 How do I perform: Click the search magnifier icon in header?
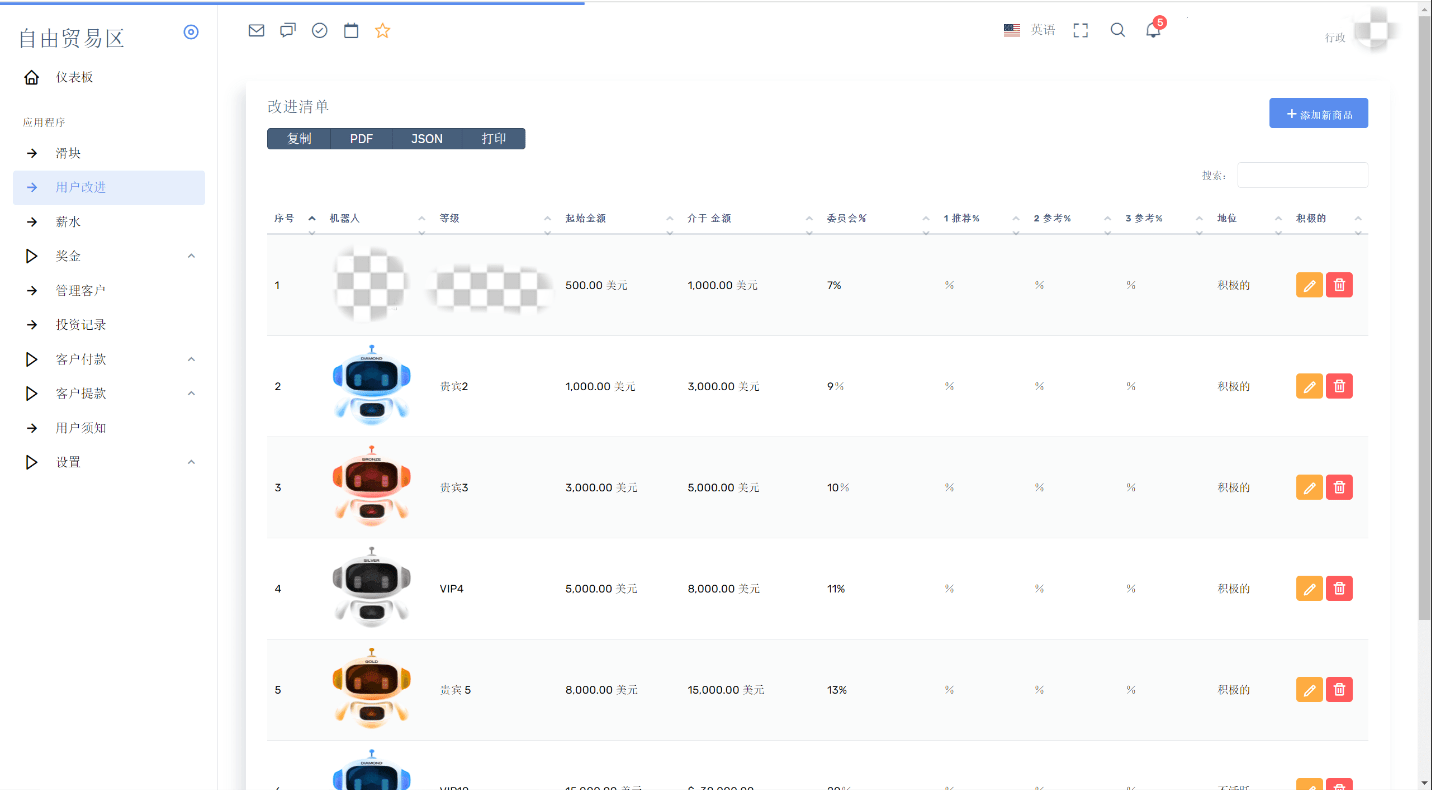click(1118, 31)
